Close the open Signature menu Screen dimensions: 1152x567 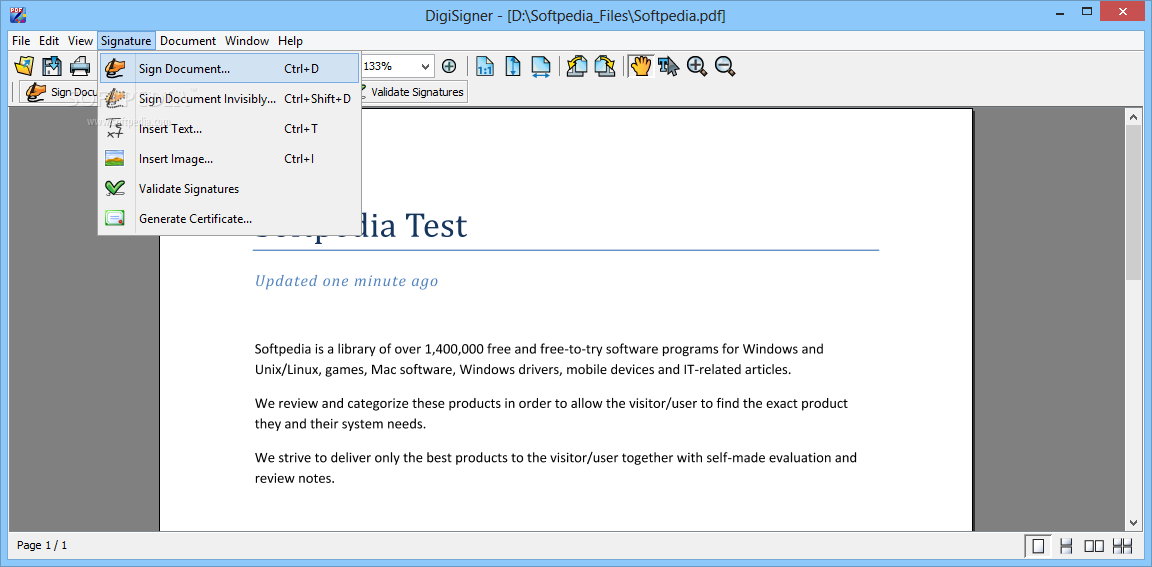click(126, 40)
